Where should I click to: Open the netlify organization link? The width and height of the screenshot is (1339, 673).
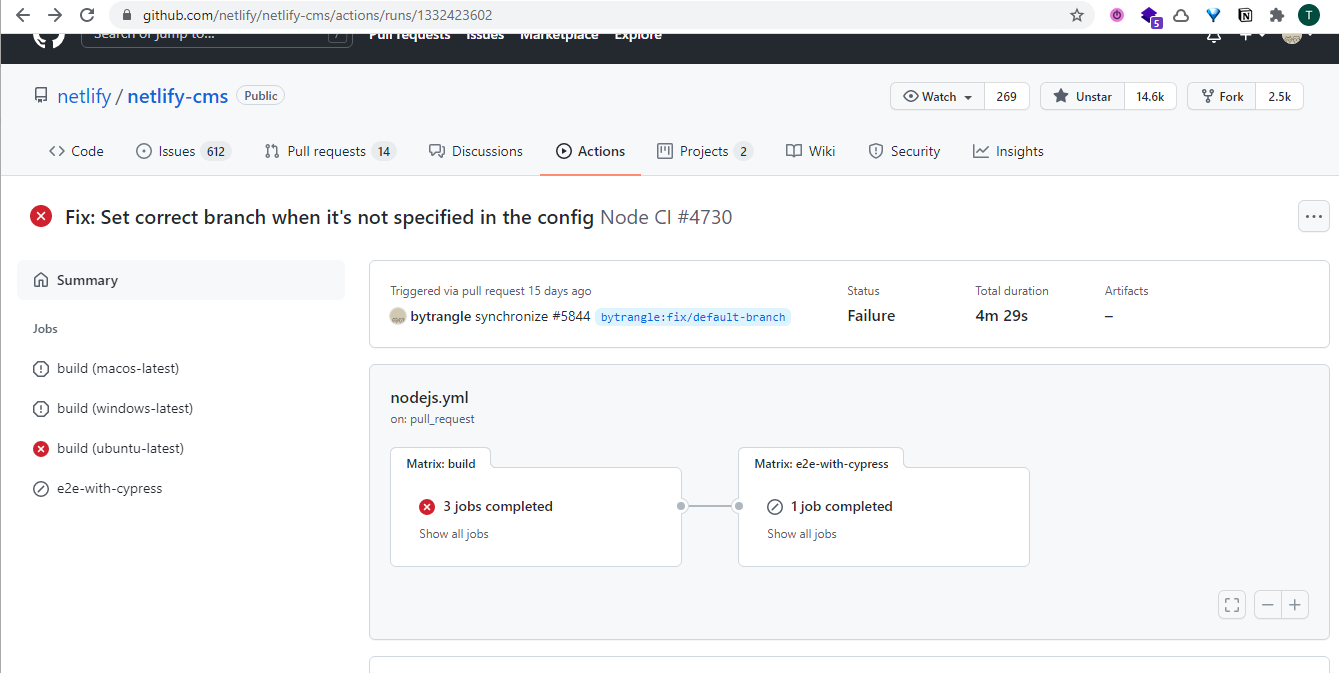point(84,96)
